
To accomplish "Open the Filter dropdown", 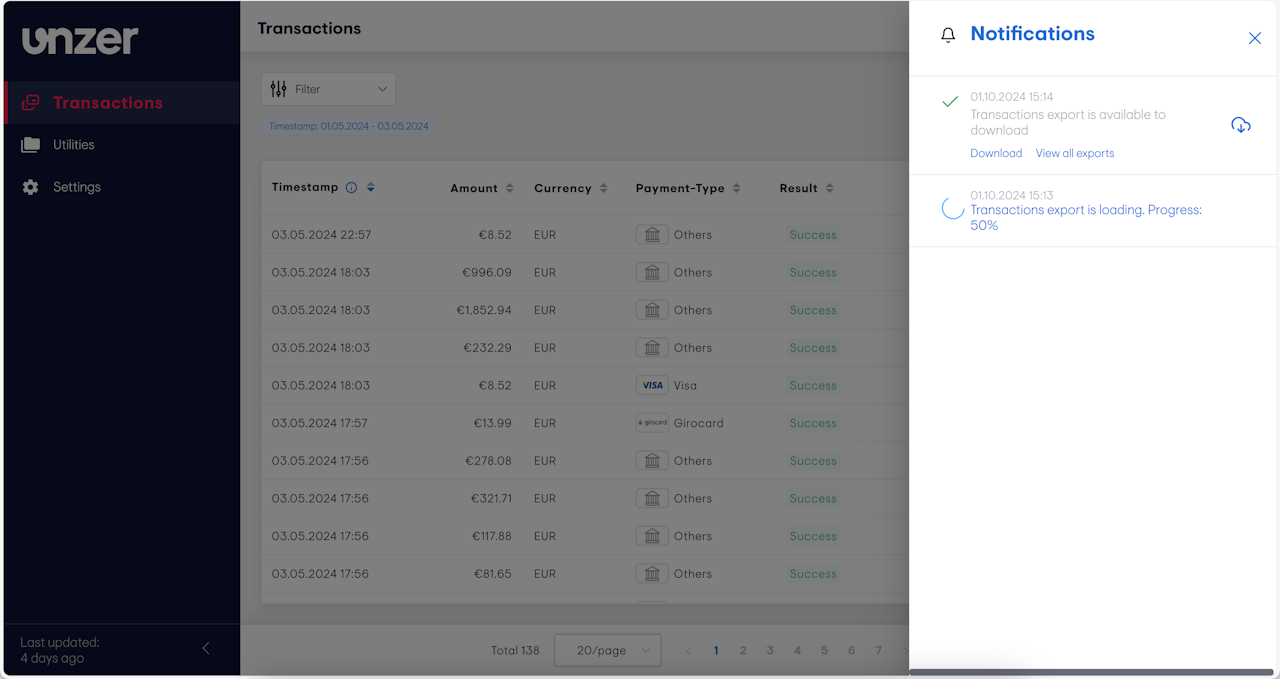I will (x=328, y=89).
